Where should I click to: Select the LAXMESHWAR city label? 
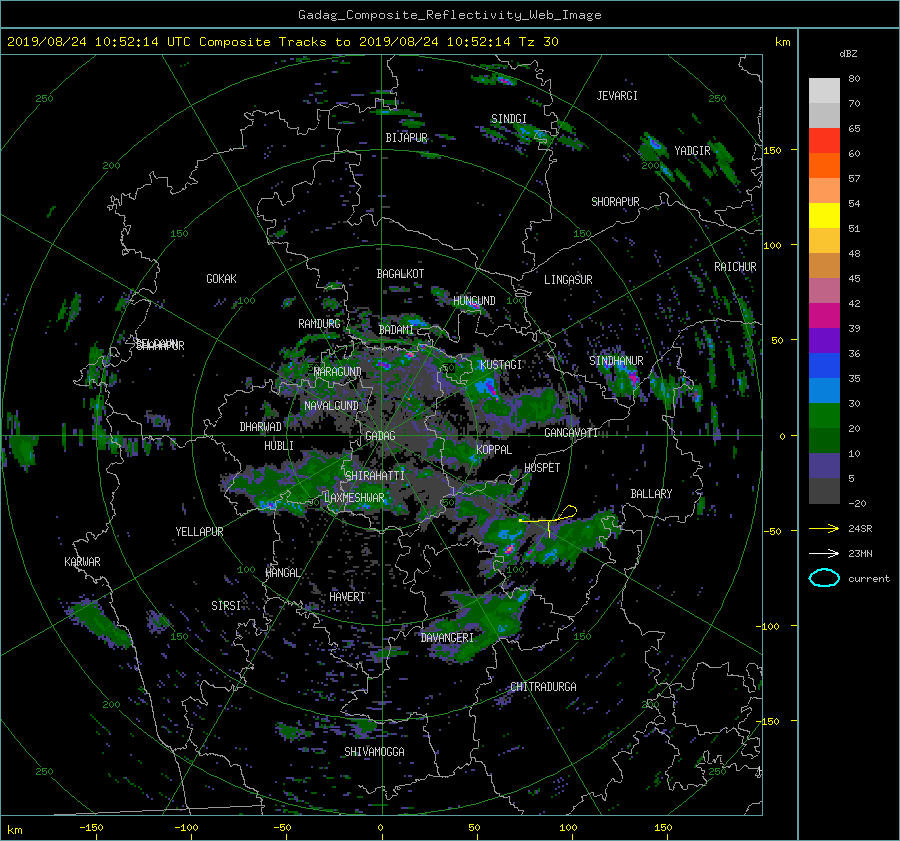[x=354, y=498]
